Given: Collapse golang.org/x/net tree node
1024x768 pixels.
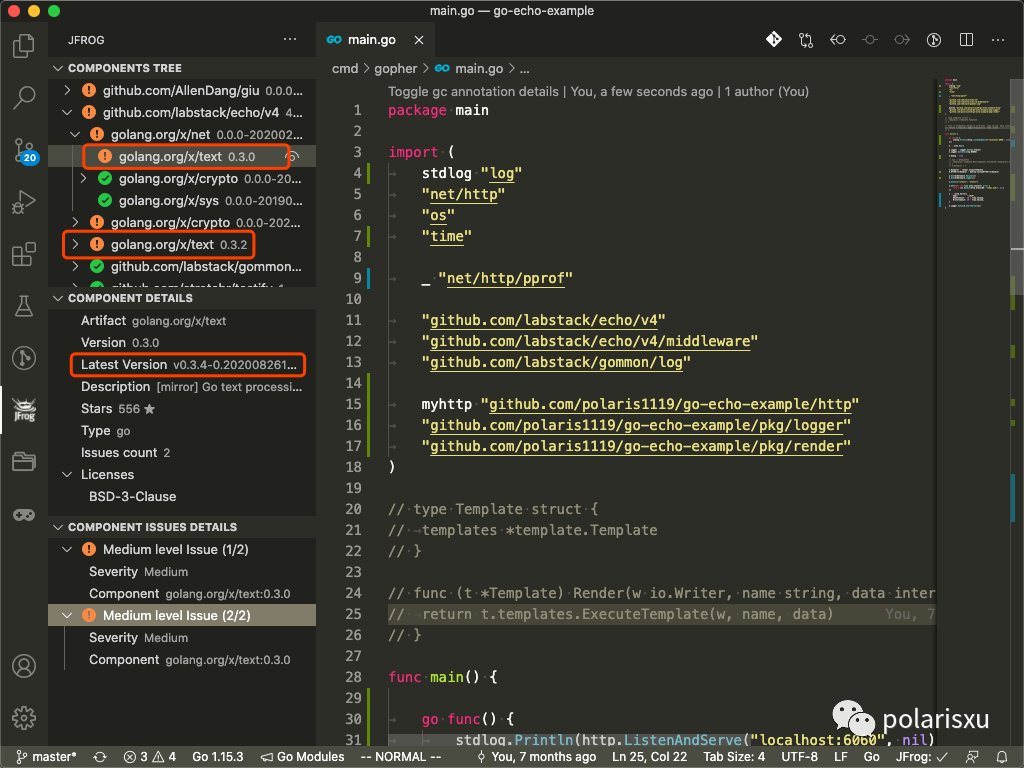Looking at the screenshot, I should point(75,135).
